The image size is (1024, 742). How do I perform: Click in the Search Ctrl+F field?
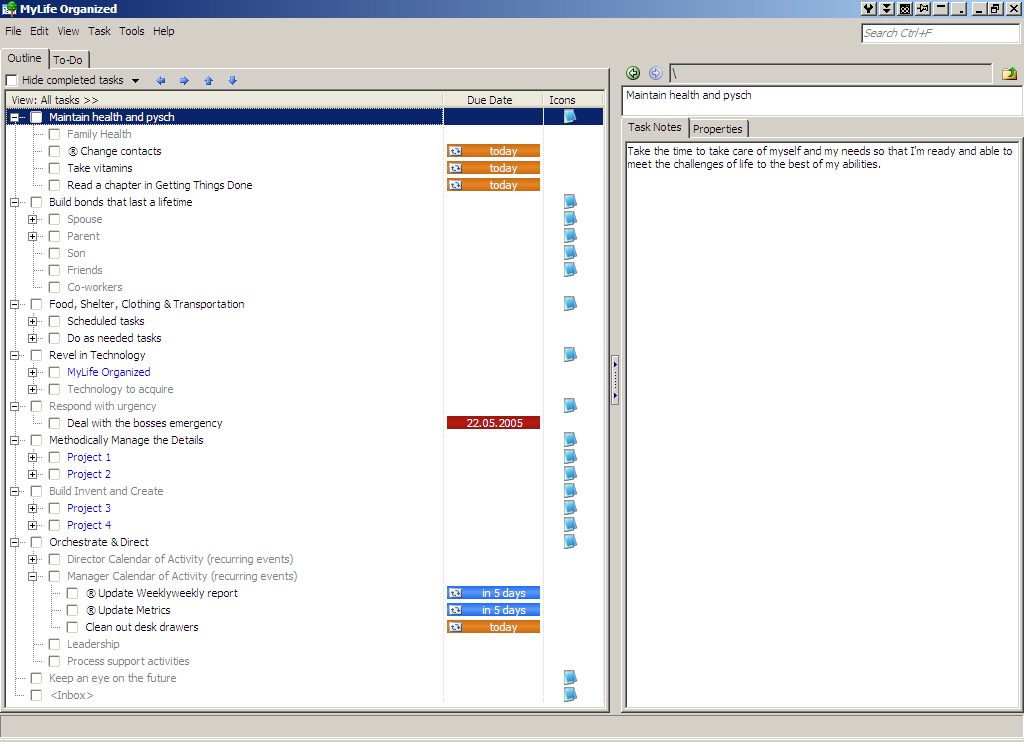tap(940, 33)
